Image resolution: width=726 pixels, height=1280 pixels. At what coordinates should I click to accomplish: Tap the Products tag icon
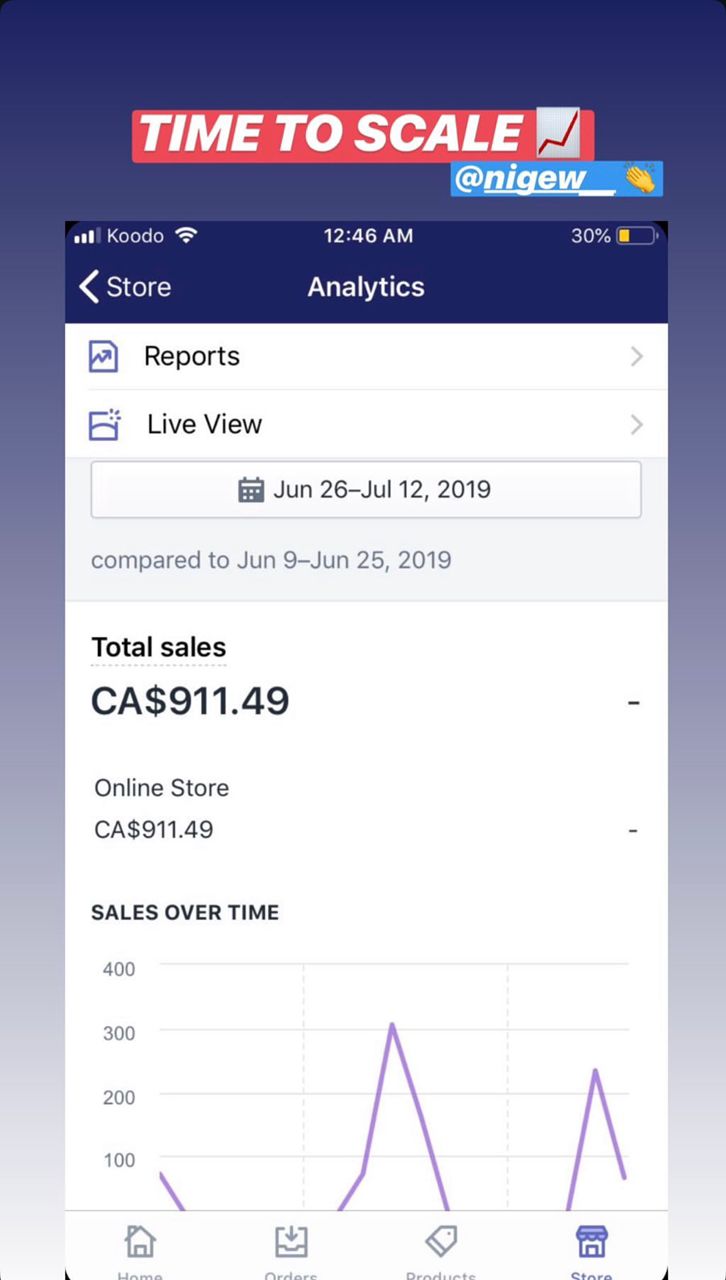pos(441,1242)
